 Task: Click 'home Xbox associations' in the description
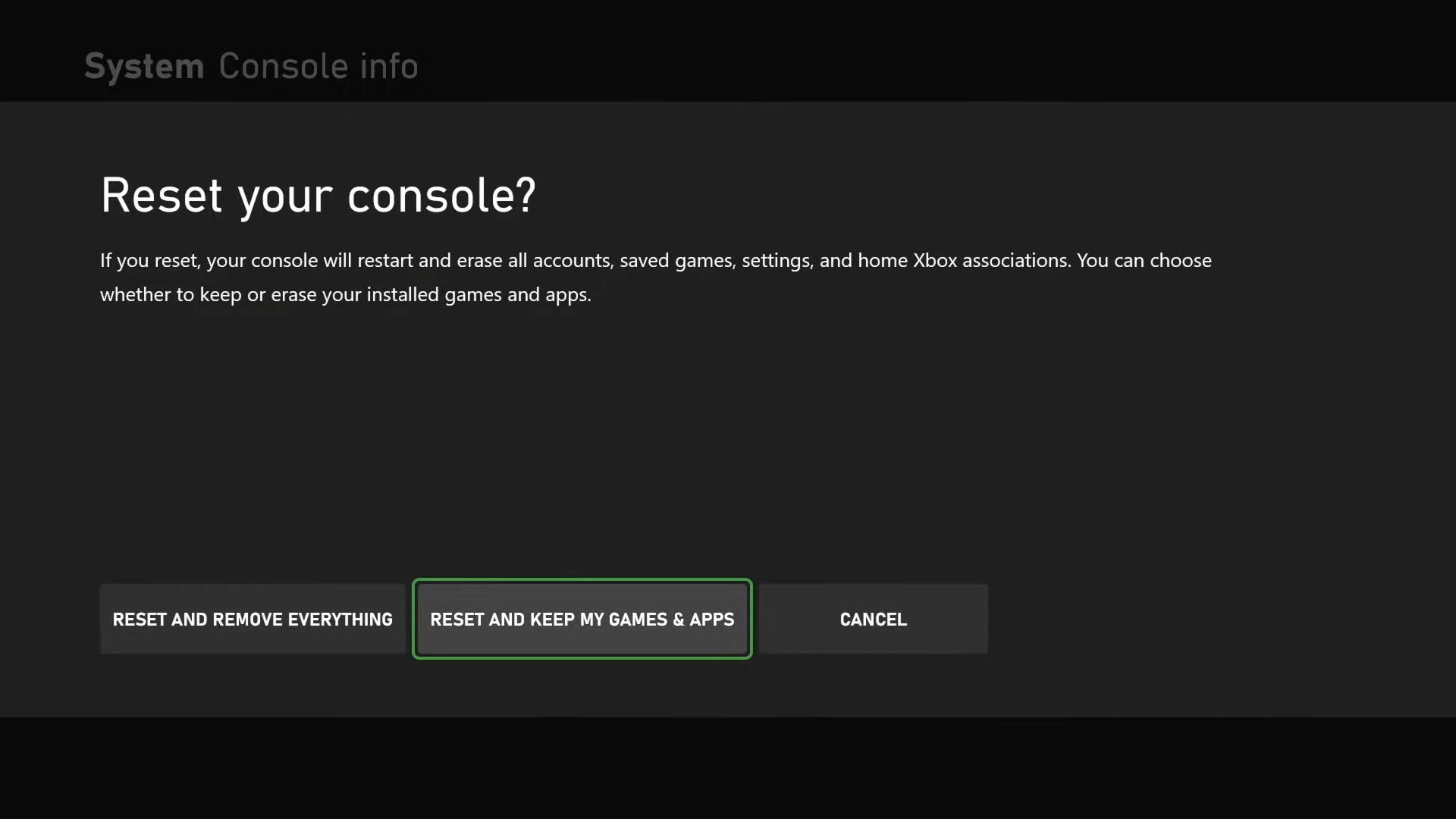pyautogui.click(x=963, y=261)
